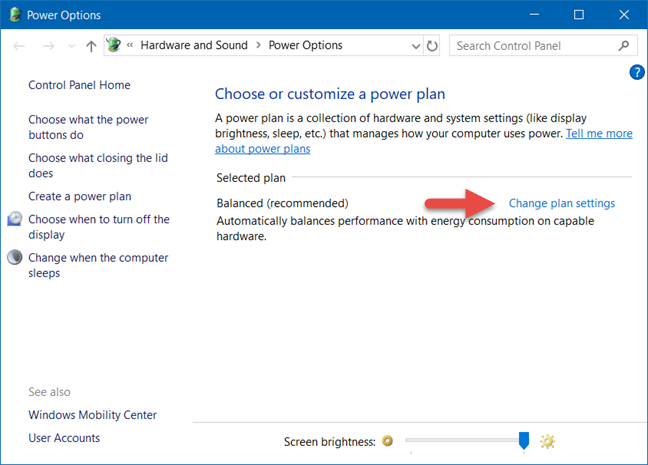Click the Forward navigation arrow
Viewport: 648px width, 465px height.
(x=48, y=46)
